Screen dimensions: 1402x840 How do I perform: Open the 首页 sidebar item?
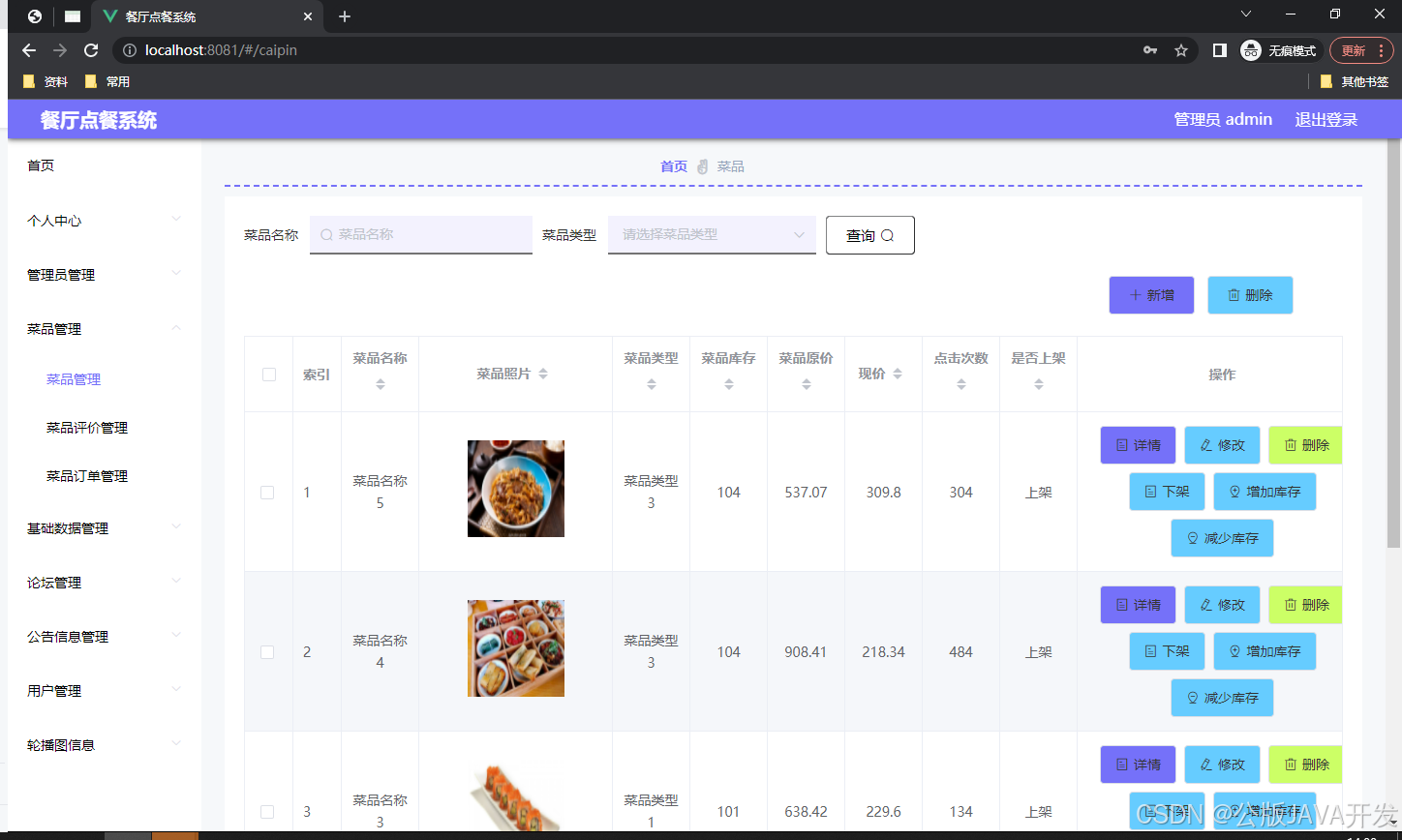pyautogui.click(x=105, y=165)
